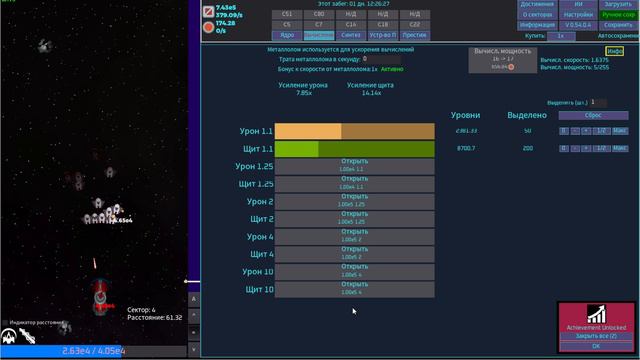
Task: Select the missile weapon icon
Action: coord(27,336)
